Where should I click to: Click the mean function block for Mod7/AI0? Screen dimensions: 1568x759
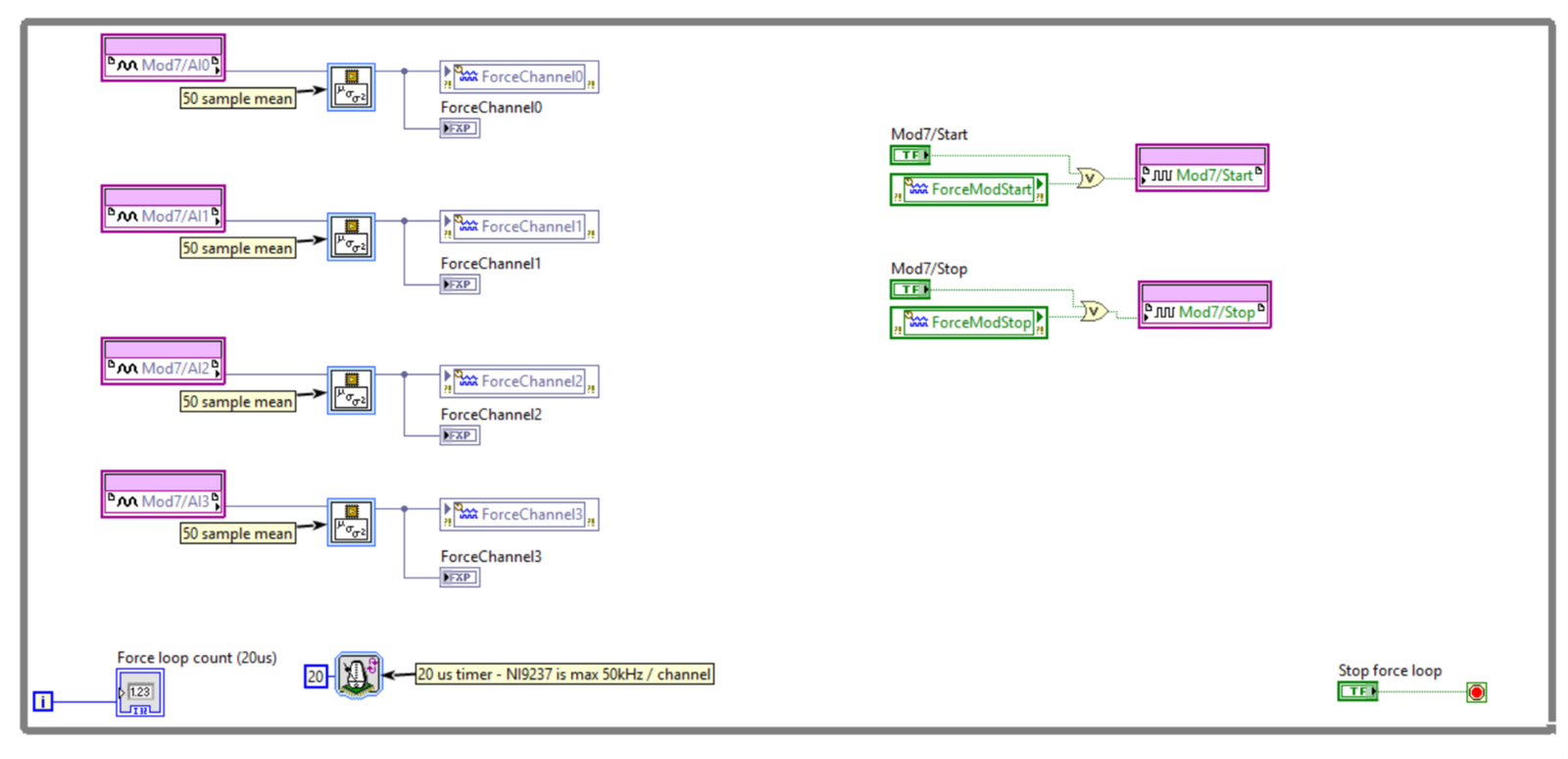[x=351, y=87]
